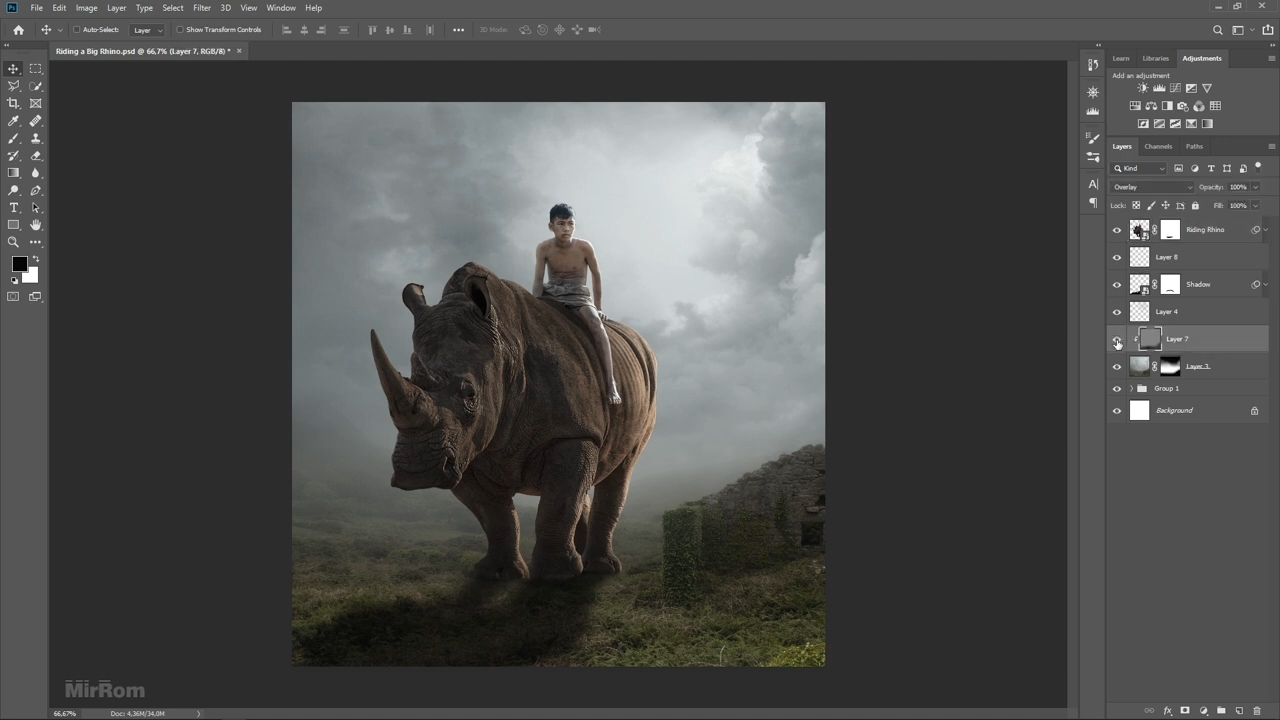Image resolution: width=1280 pixels, height=720 pixels.
Task: Open the Overlay blend mode dropdown
Action: coord(1153,187)
